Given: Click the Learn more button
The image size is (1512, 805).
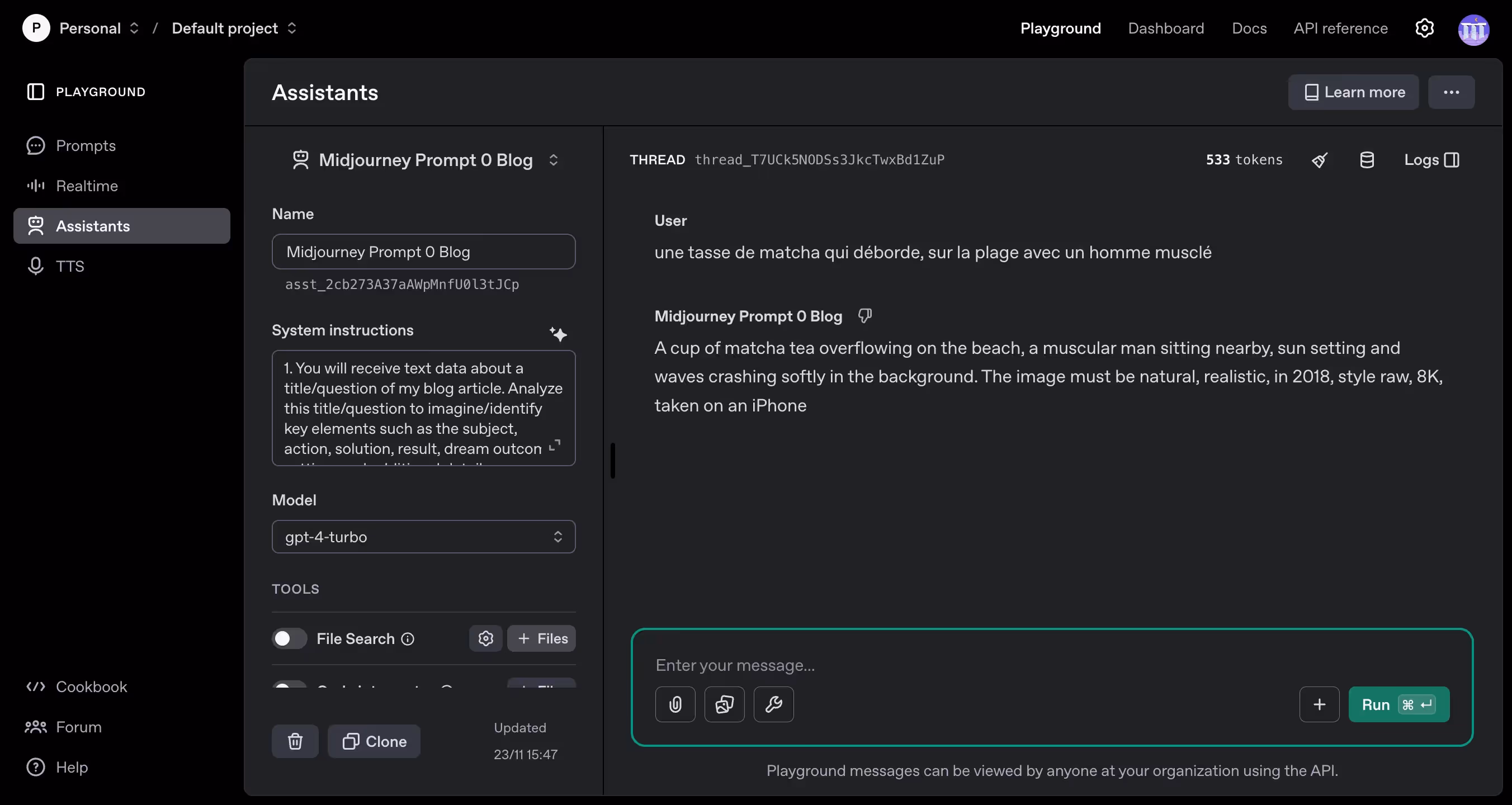Looking at the screenshot, I should (x=1354, y=92).
